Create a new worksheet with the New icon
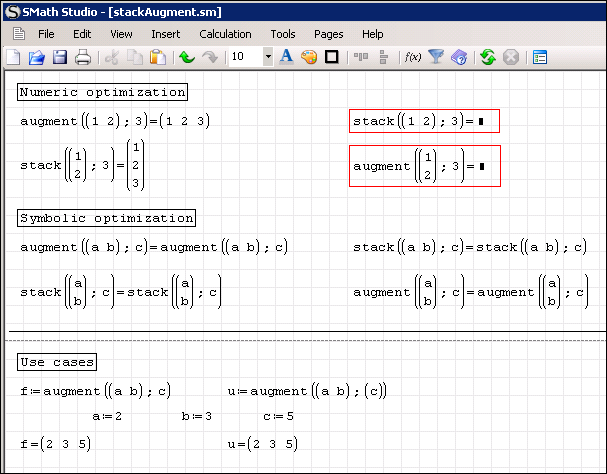The width and height of the screenshot is (607, 474). (13, 58)
